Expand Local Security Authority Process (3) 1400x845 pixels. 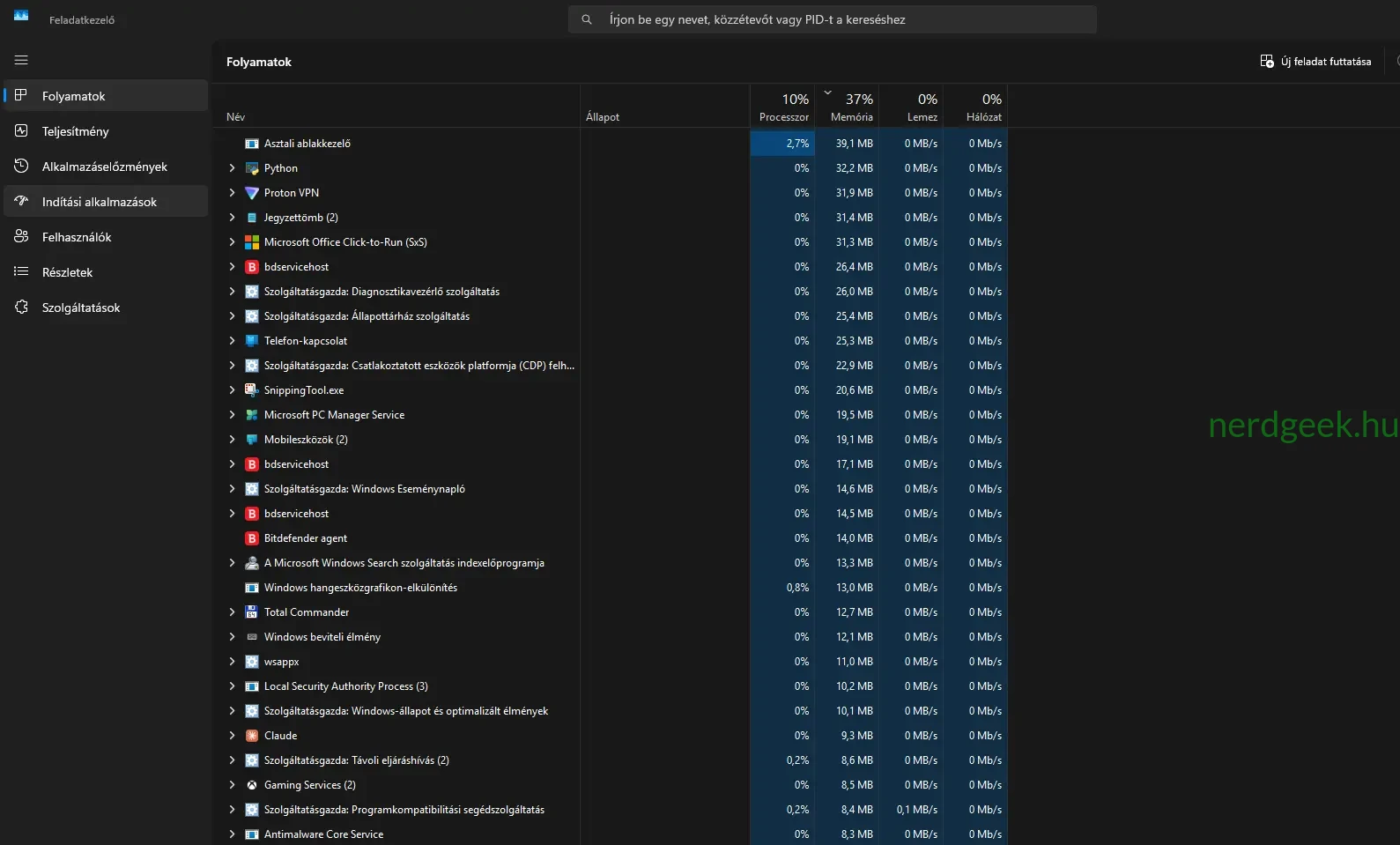click(232, 686)
